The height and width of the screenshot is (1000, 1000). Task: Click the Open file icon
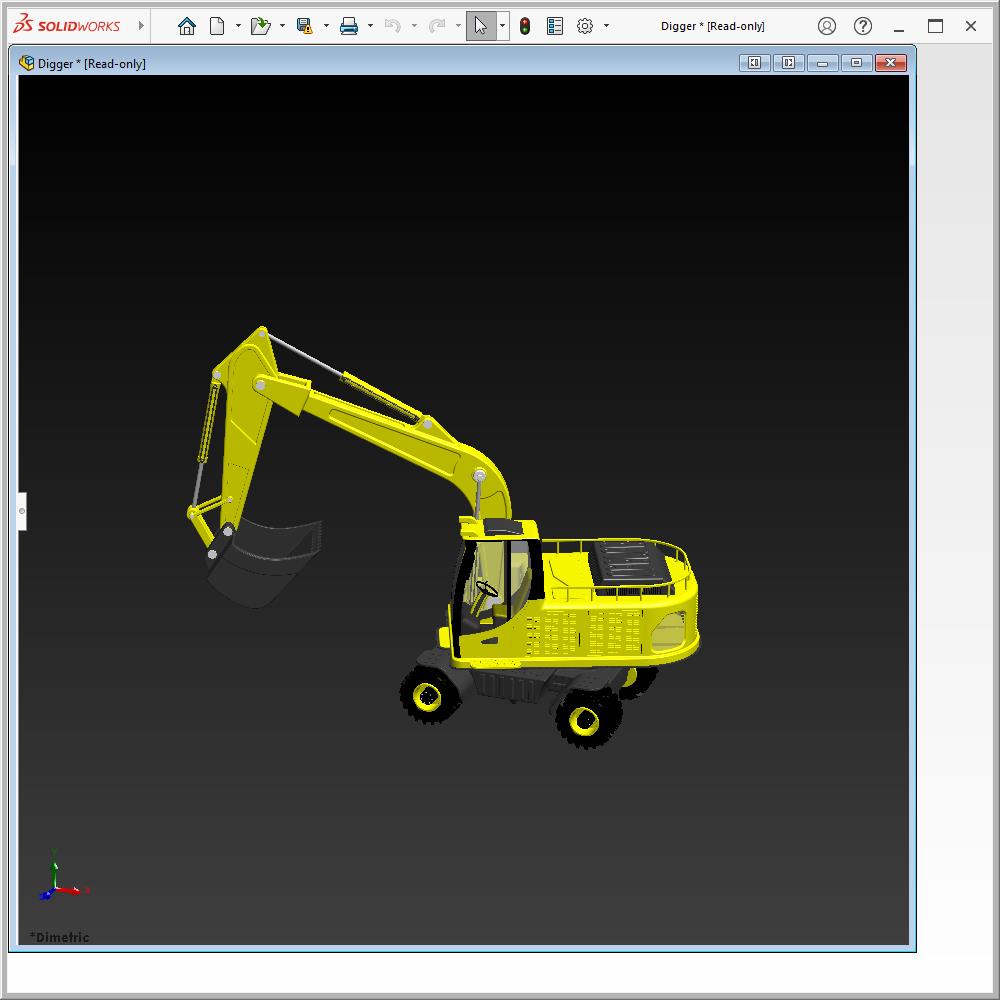coord(260,26)
